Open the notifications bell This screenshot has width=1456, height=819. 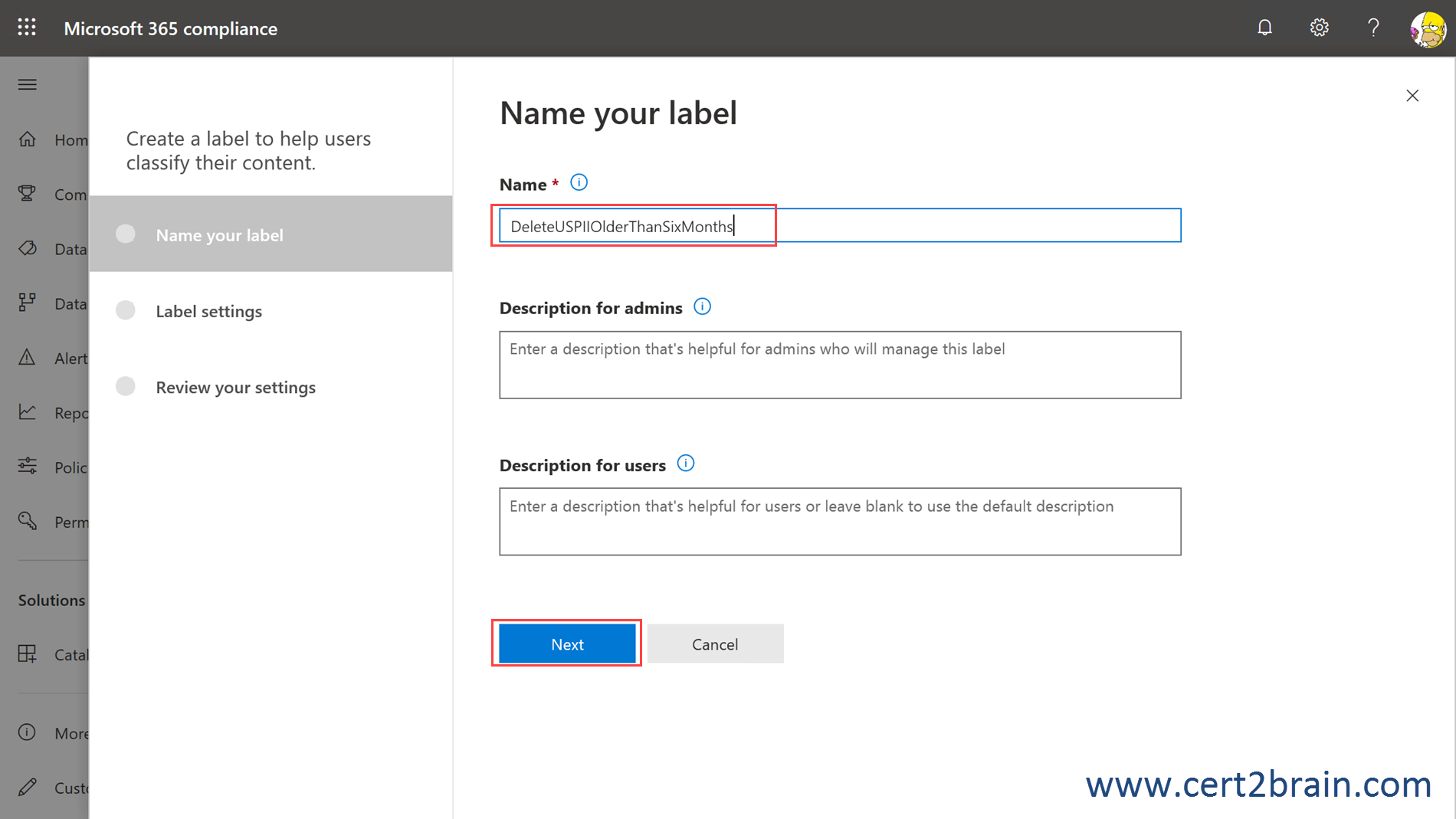tap(1264, 28)
